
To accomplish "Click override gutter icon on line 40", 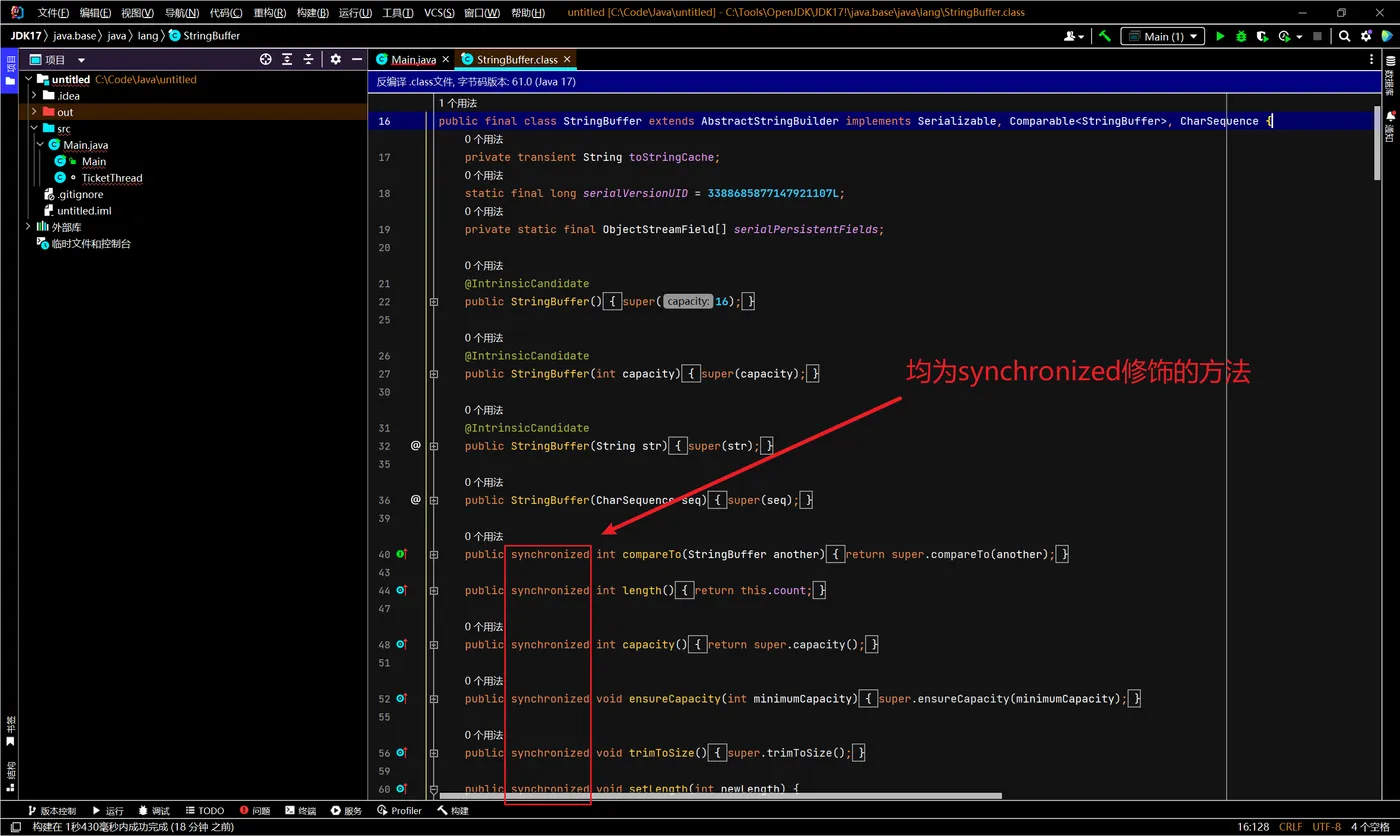I will (402, 554).
